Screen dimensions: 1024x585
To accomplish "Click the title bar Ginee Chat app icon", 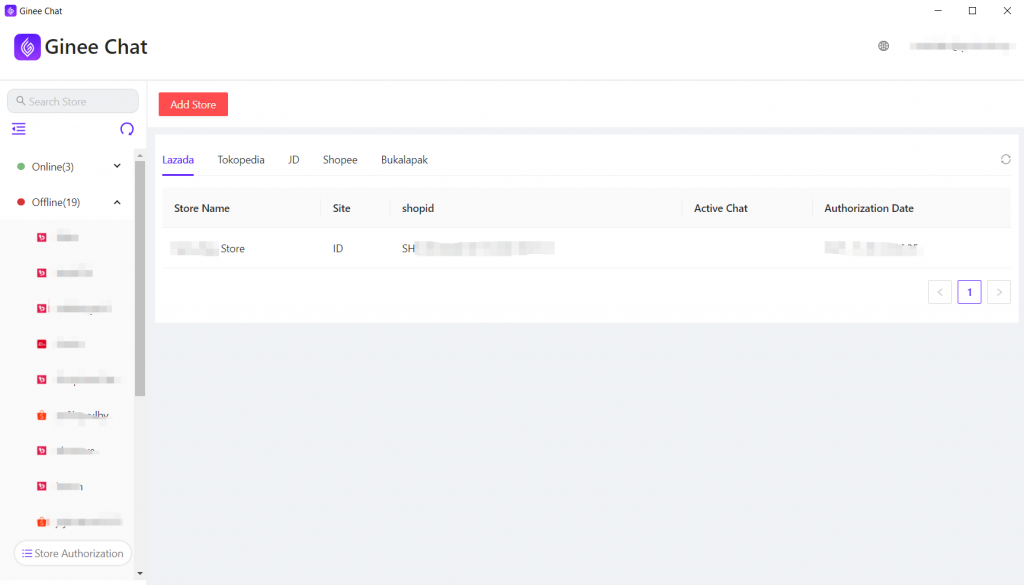I will click(10, 11).
